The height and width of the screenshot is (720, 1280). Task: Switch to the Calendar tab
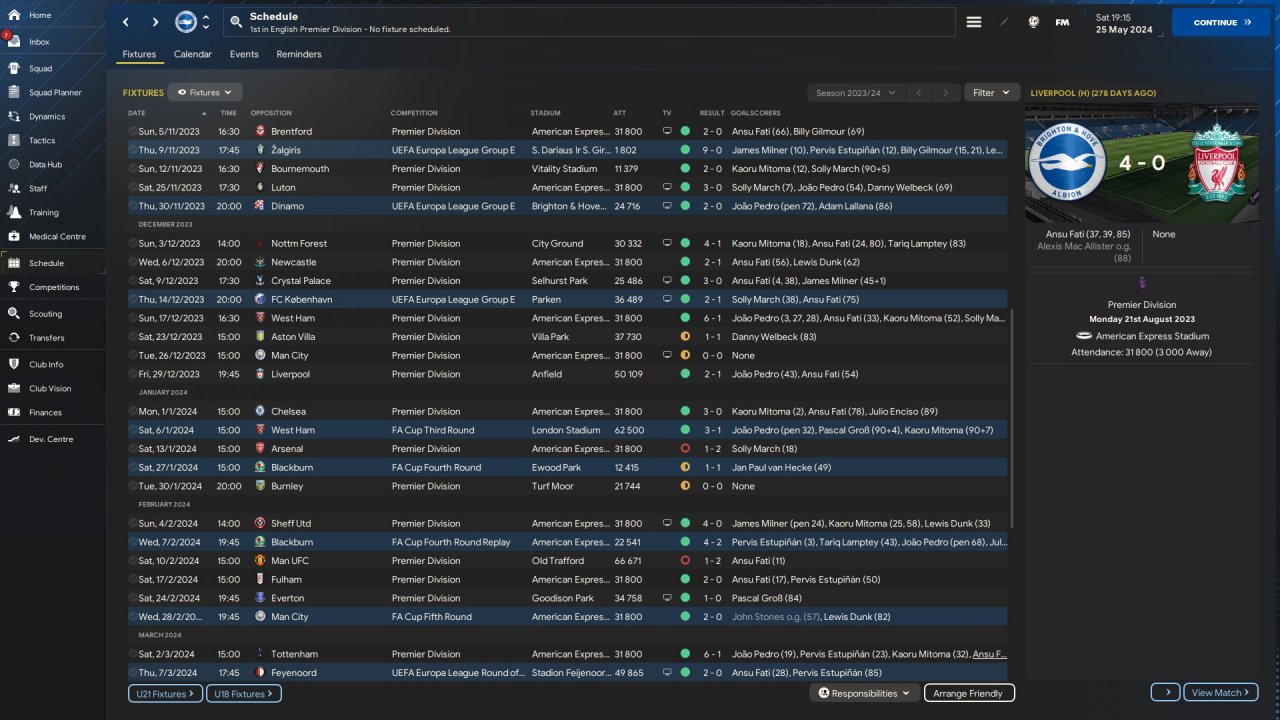[192, 54]
